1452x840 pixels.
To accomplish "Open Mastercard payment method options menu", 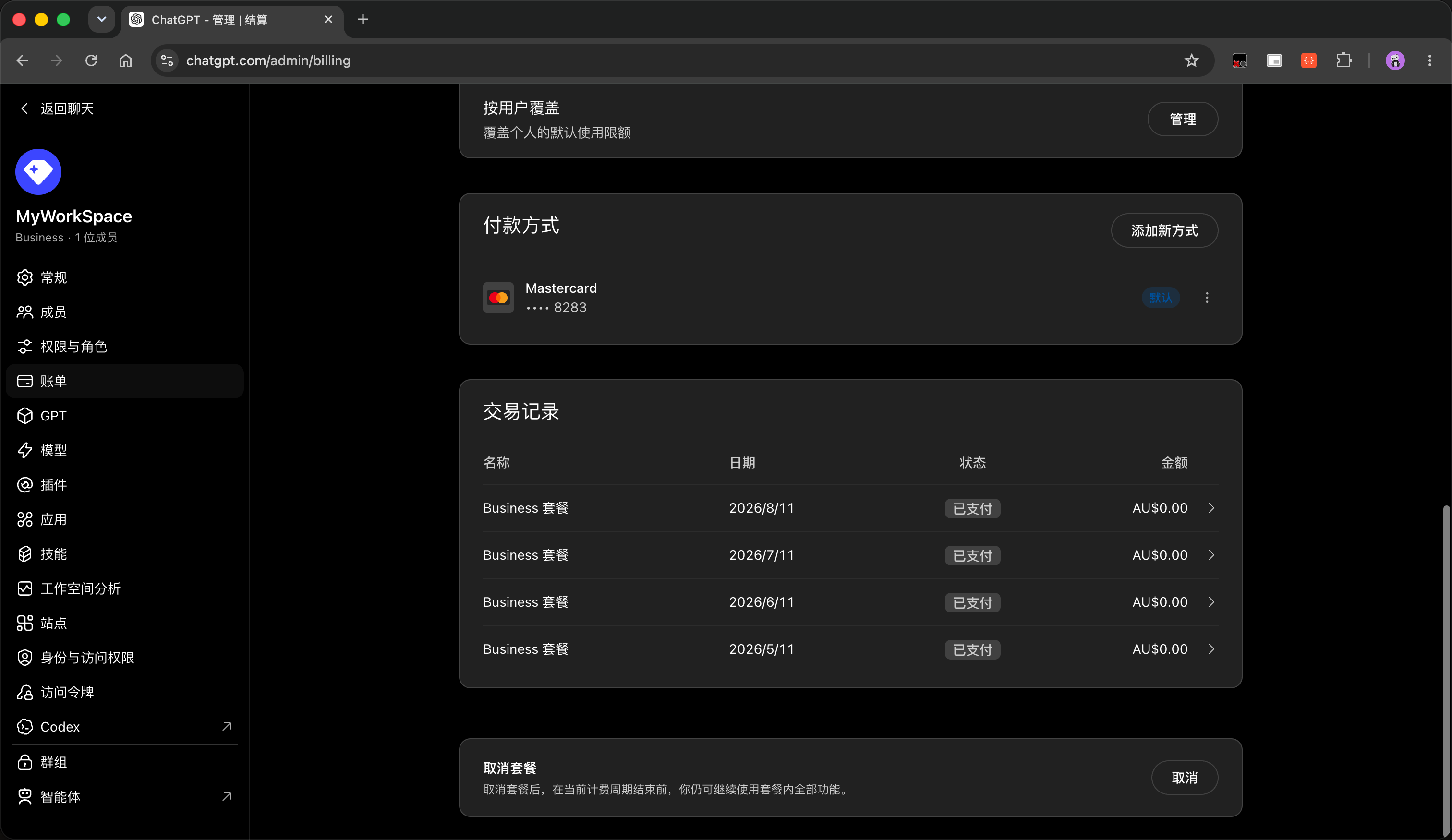I will coord(1207,298).
